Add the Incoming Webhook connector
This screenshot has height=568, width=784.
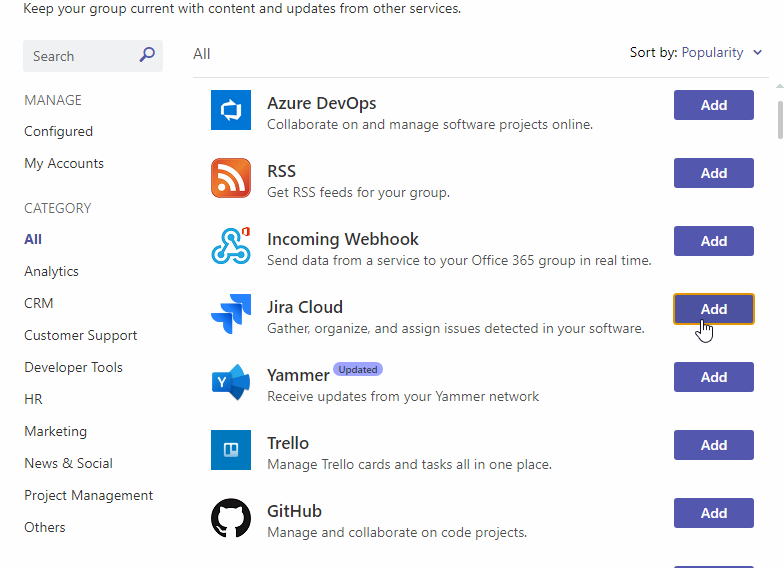[x=714, y=241]
